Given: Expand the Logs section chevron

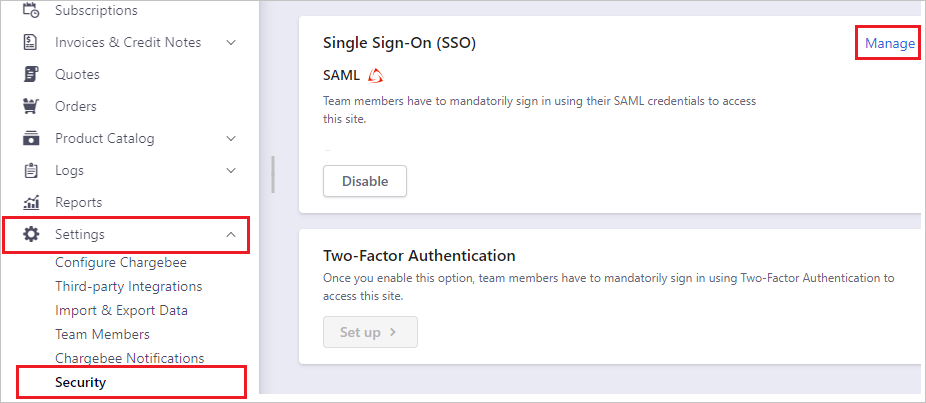Looking at the screenshot, I should point(231,171).
